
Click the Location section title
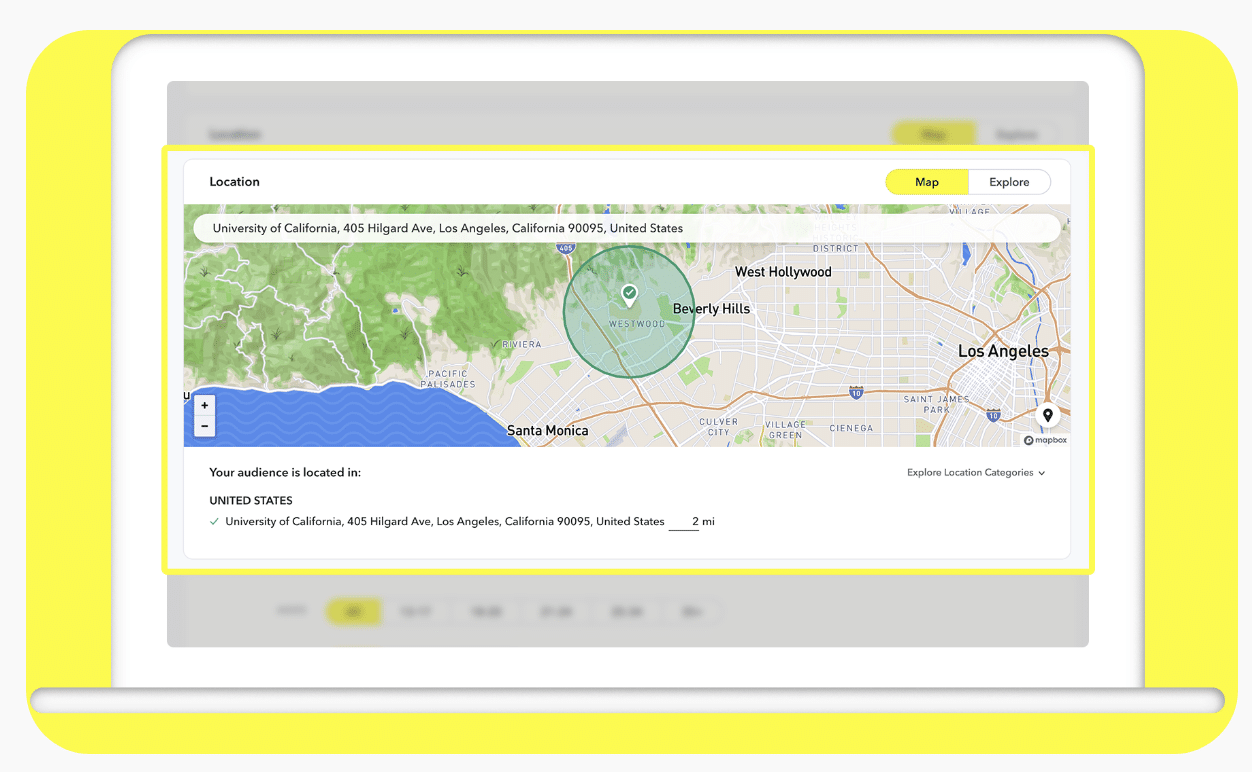pos(234,182)
